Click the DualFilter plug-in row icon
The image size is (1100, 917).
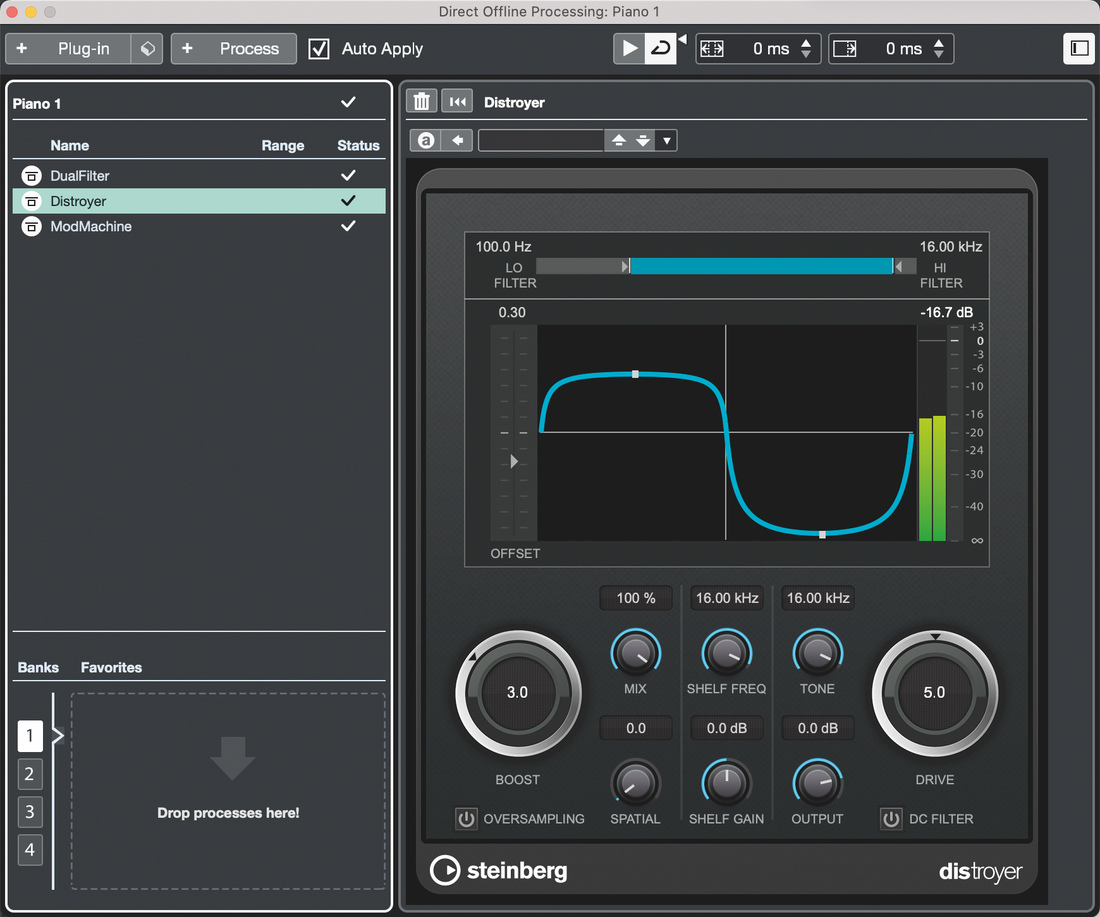point(31,175)
